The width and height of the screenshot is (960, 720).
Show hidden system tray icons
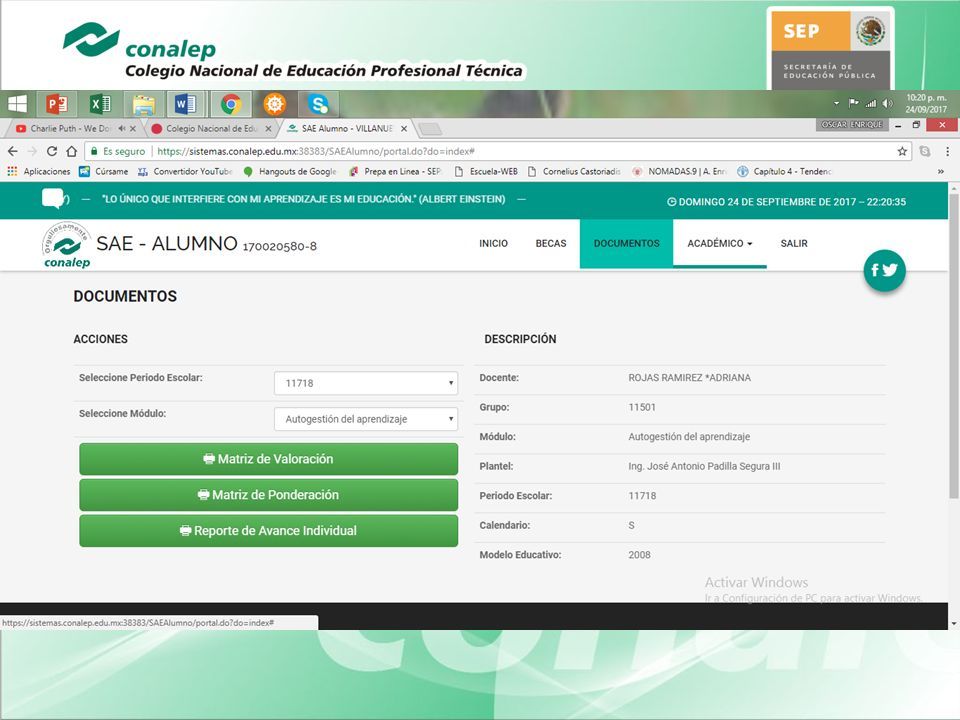click(x=836, y=103)
